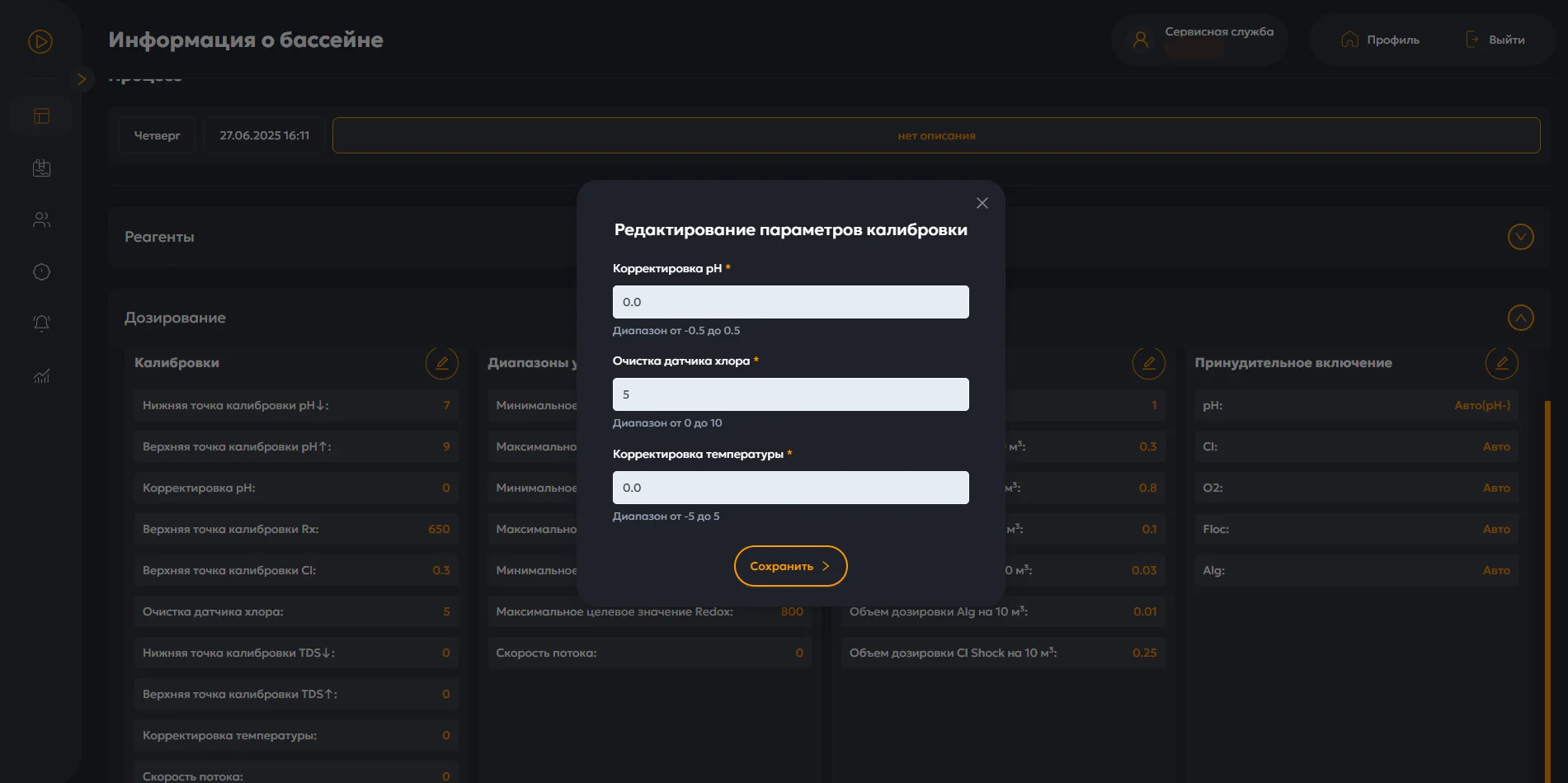Focus the Корректировка pH input field
This screenshot has width=1568, height=783.
790,302
